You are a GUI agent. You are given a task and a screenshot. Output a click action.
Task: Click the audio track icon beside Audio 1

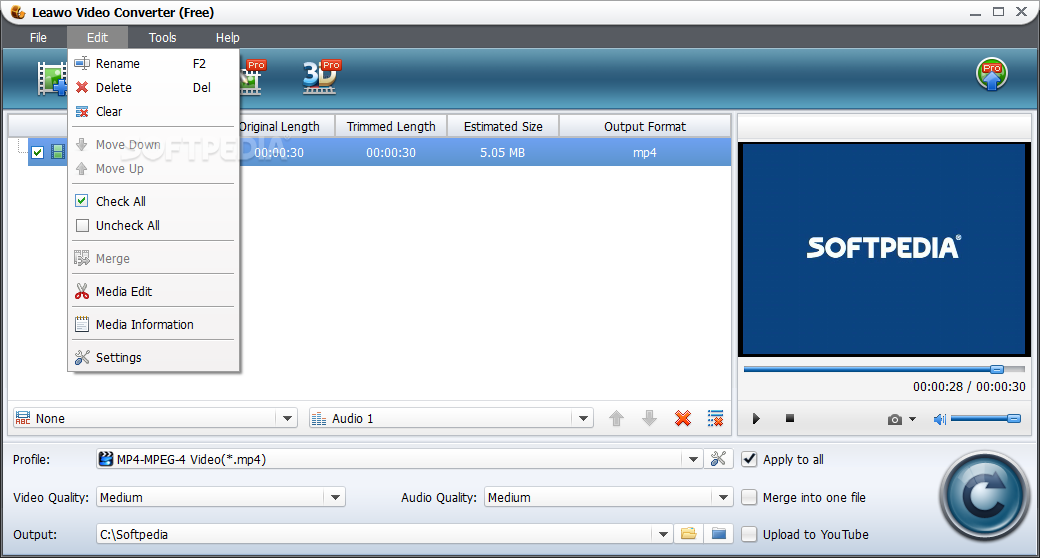pyautogui.click(x=319, y=419)
